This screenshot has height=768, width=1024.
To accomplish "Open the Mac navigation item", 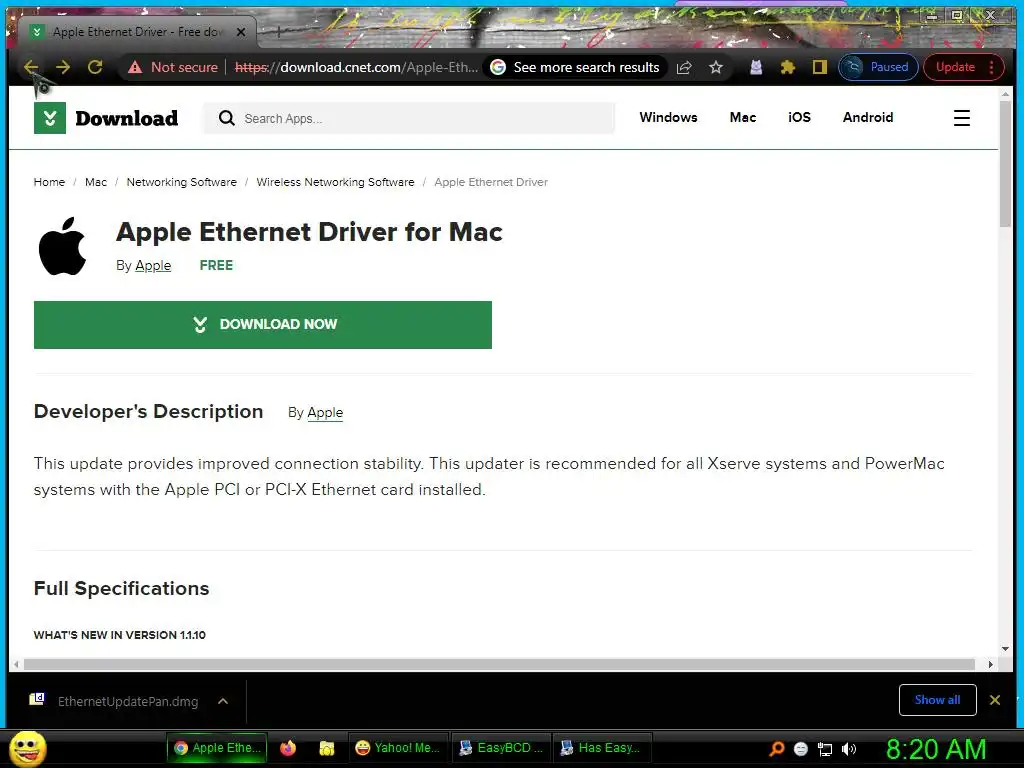I will pos(743,118).
